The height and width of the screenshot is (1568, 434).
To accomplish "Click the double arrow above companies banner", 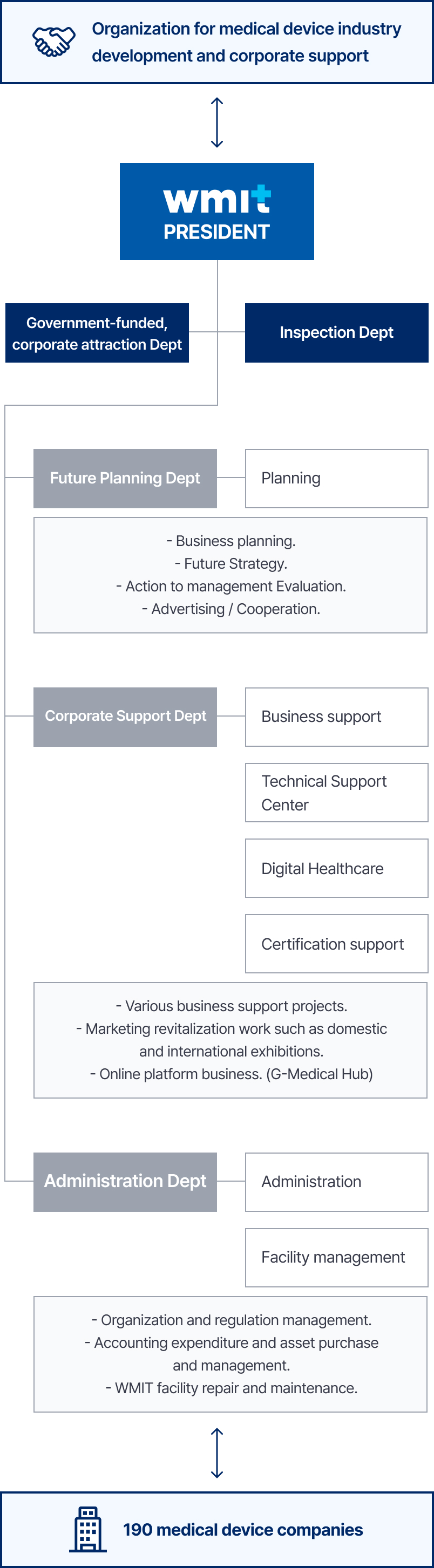I will tap(216, 1453).
